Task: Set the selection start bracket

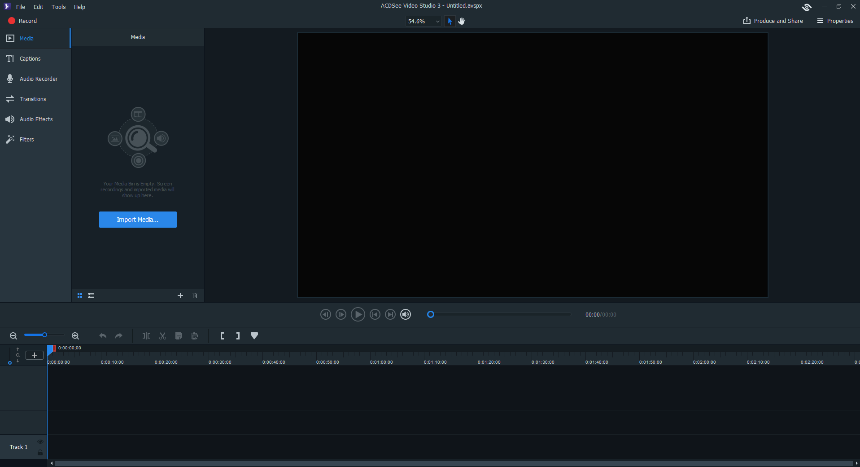Action: (222, 336)
